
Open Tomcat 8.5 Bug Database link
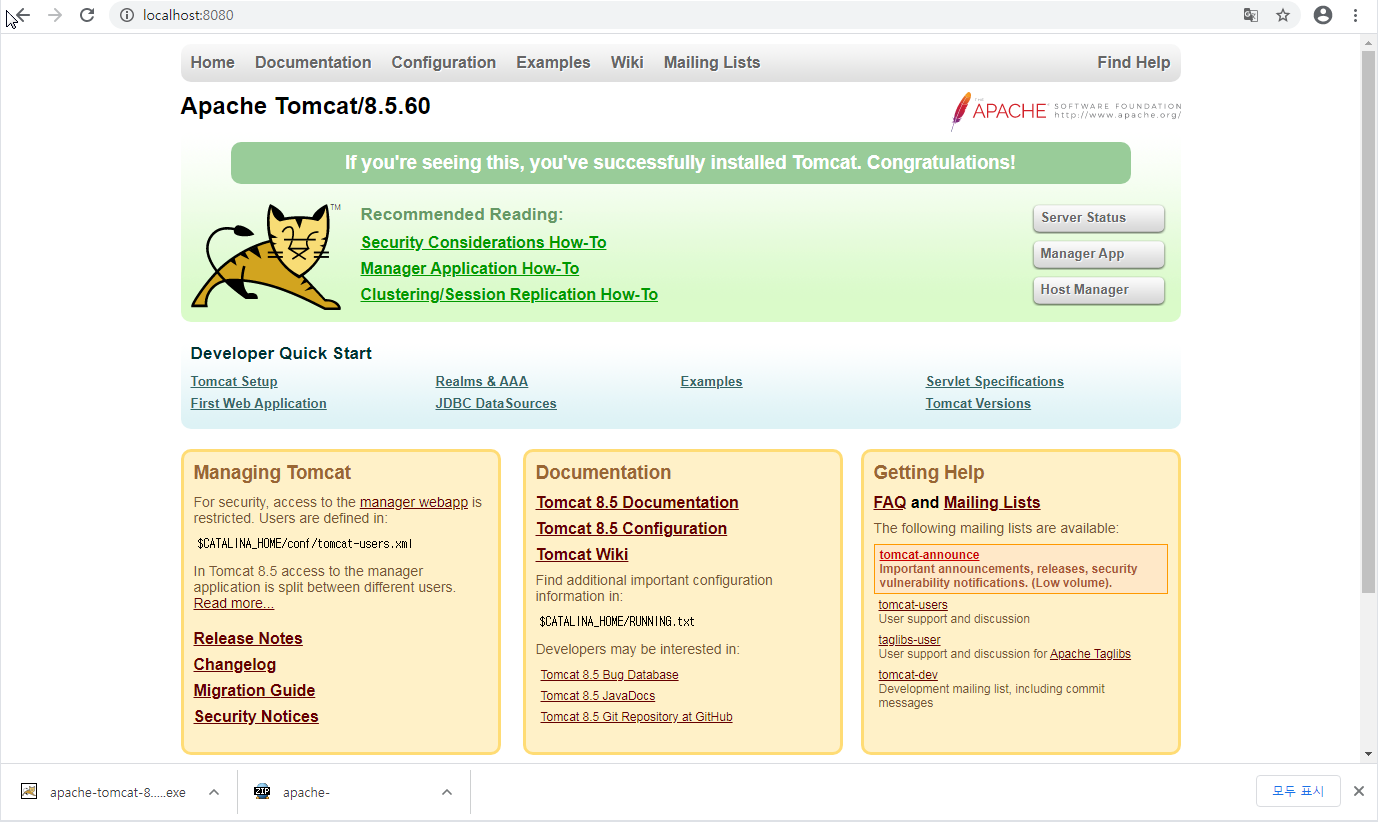click(609, 675)
